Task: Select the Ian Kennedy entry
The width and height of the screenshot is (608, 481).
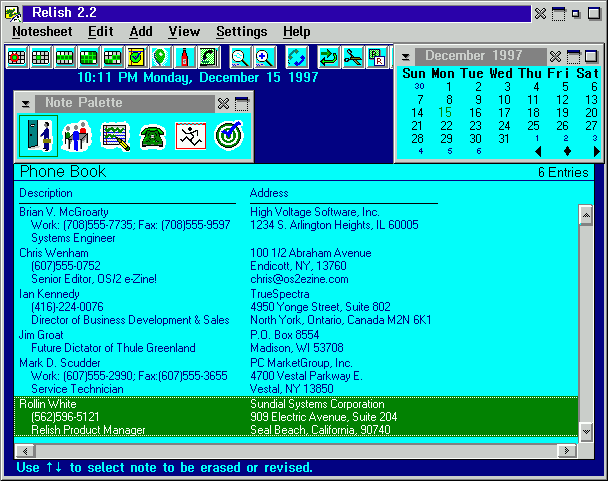Action: click(296, 307)
